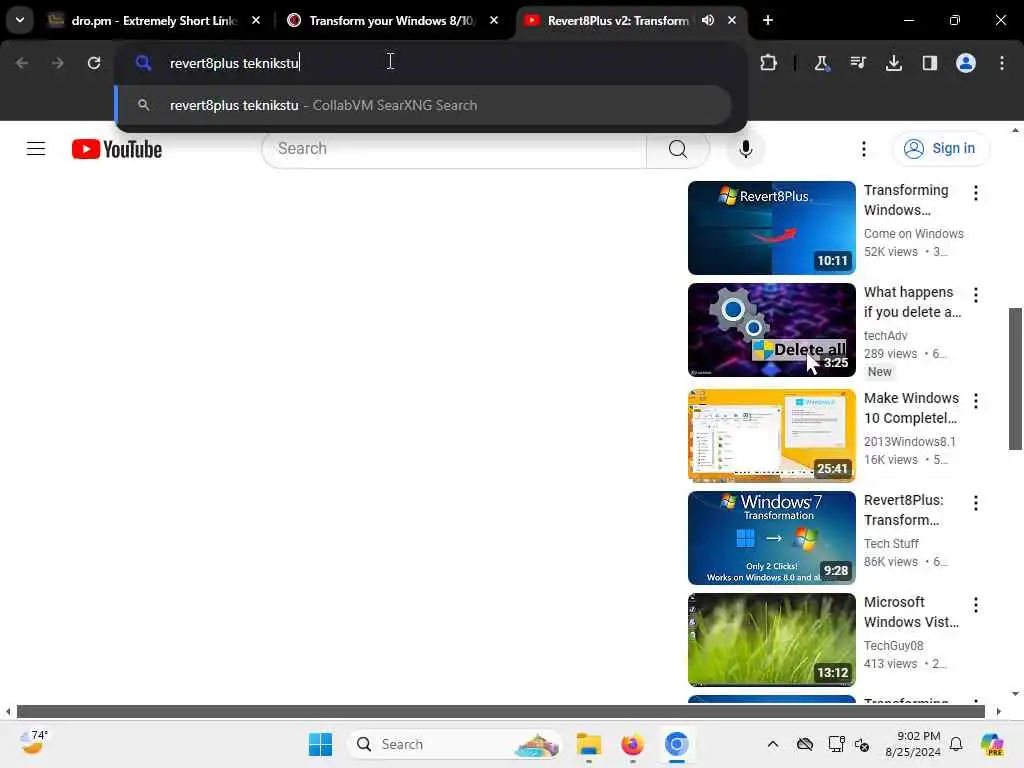1024x768 pixels.
Task: Open Delete all 3:25 video thumbnail
Action: point(771,330)
